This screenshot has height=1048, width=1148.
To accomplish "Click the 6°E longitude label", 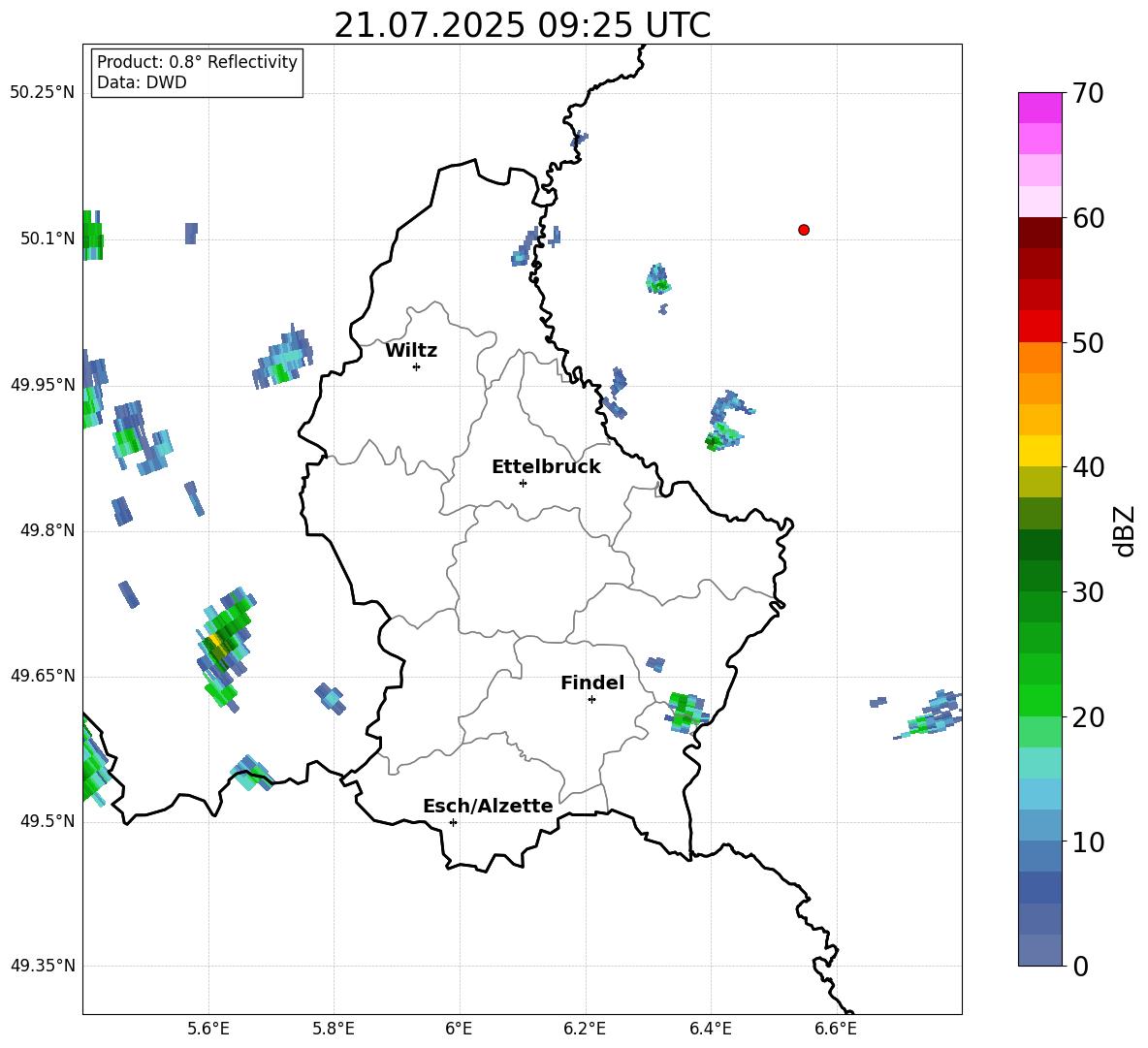I will coord(459,1029).
